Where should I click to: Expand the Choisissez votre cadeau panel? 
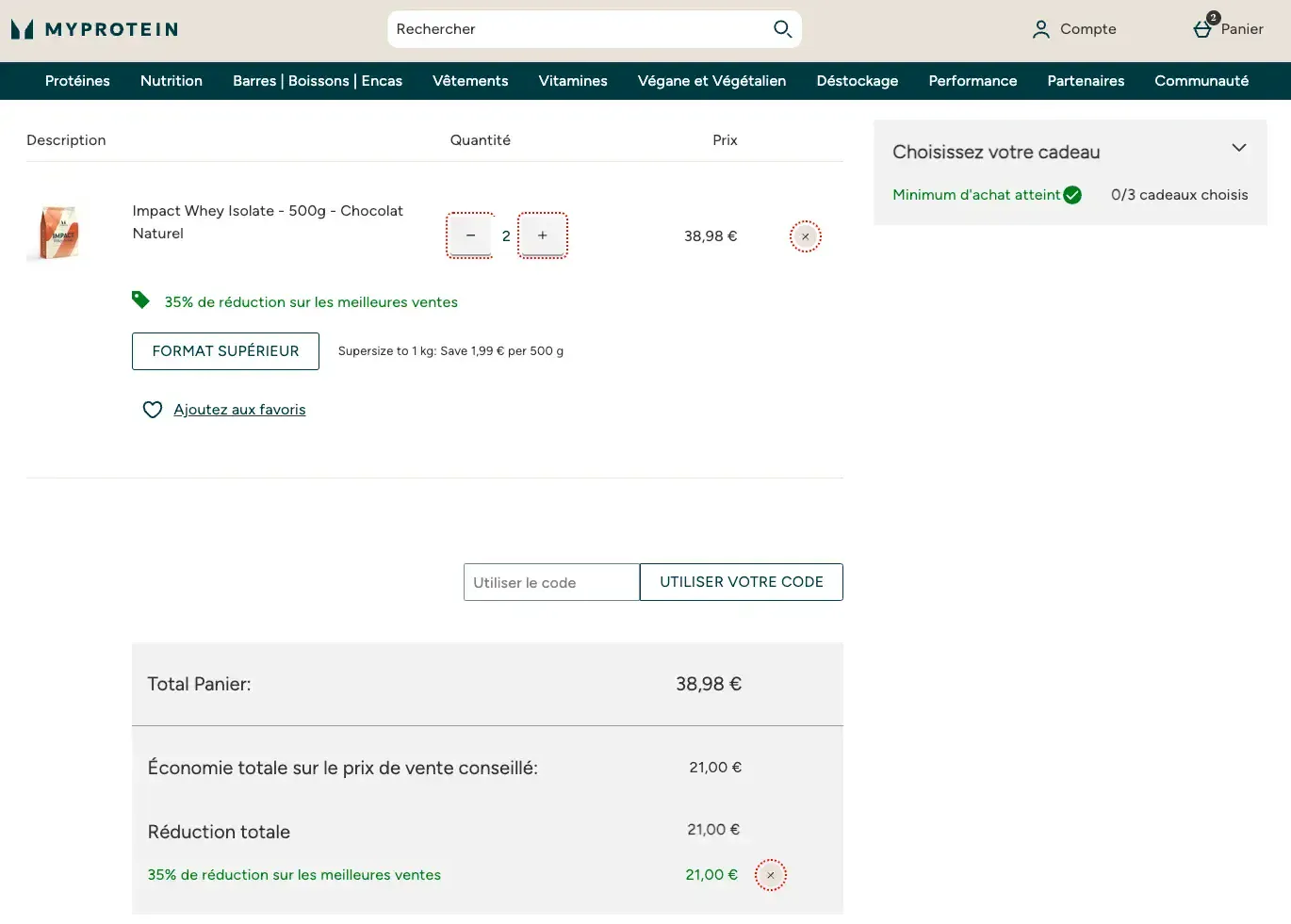coord(1239,148)
